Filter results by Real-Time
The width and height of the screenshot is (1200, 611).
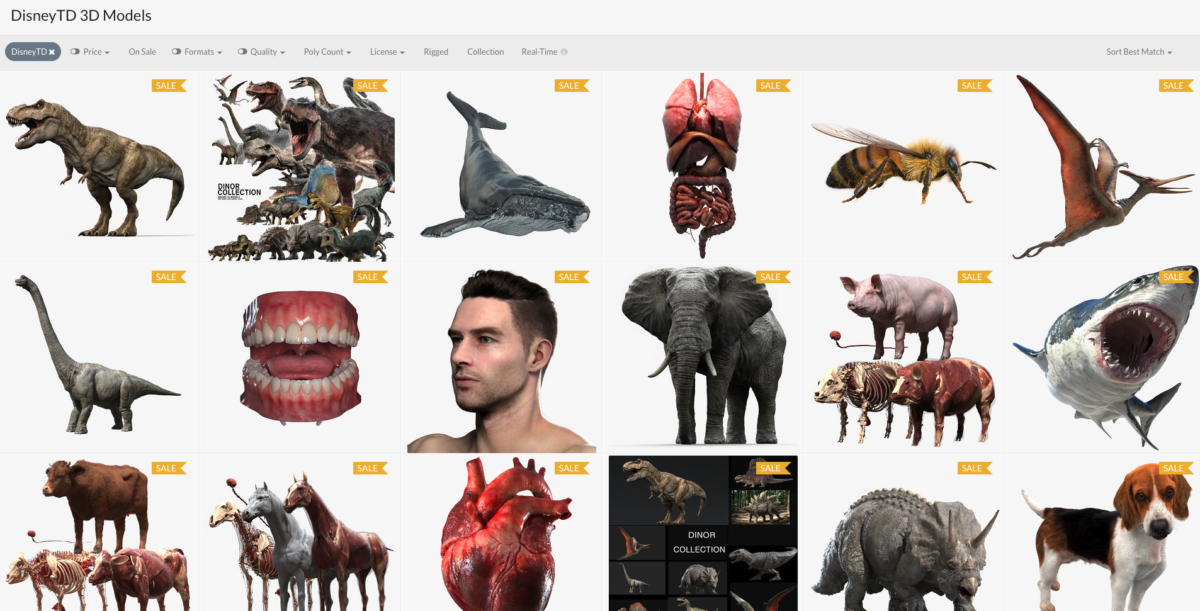tap(539, 52)
